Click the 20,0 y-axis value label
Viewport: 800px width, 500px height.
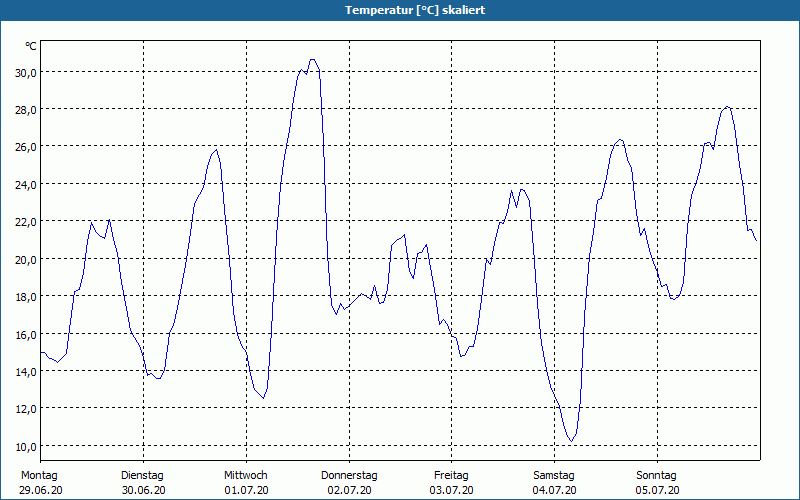pyautogui.click(x=26, y=259)
